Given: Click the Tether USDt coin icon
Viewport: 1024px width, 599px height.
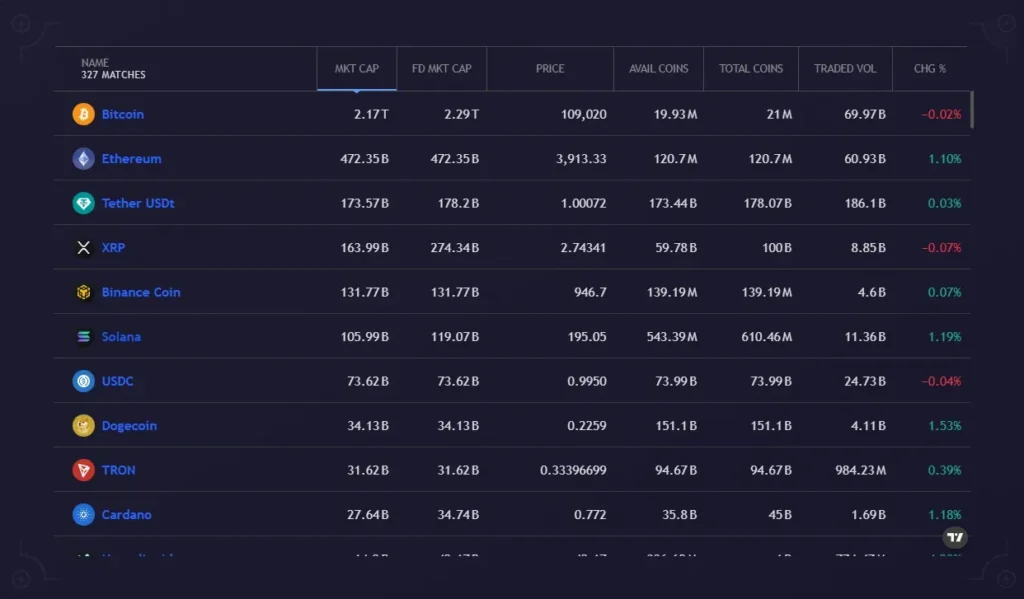Looking at the screenshot, I should pyautogui.click(x=84, y=202).
